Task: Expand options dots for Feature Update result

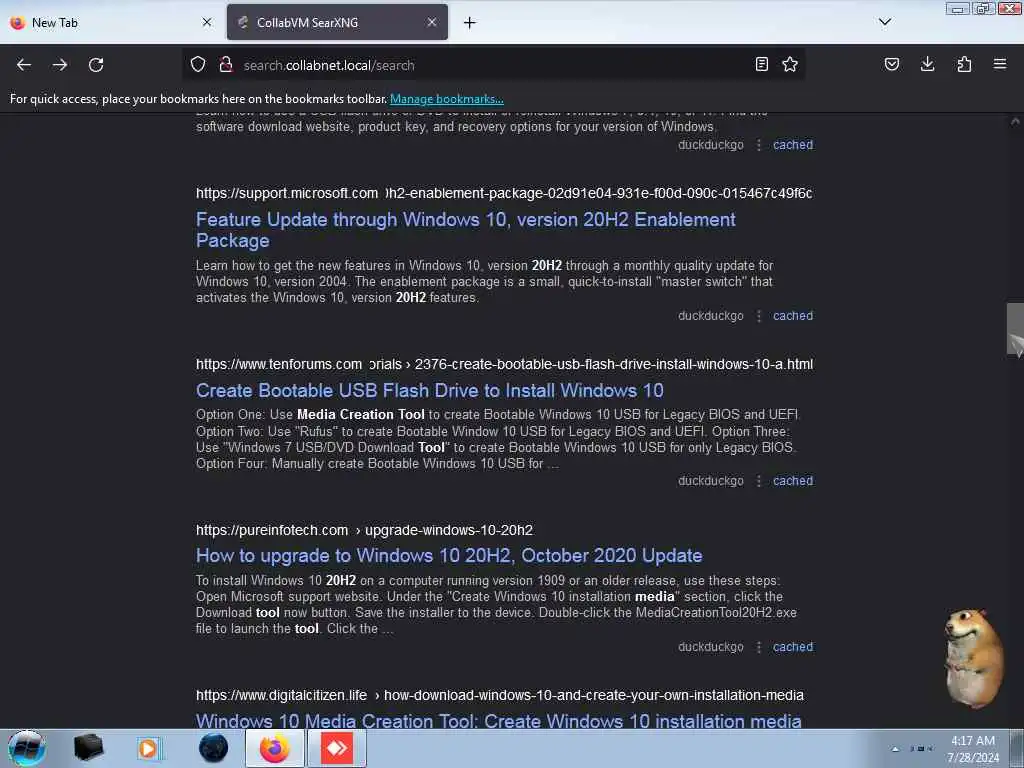Action: (x=759, y=316)
